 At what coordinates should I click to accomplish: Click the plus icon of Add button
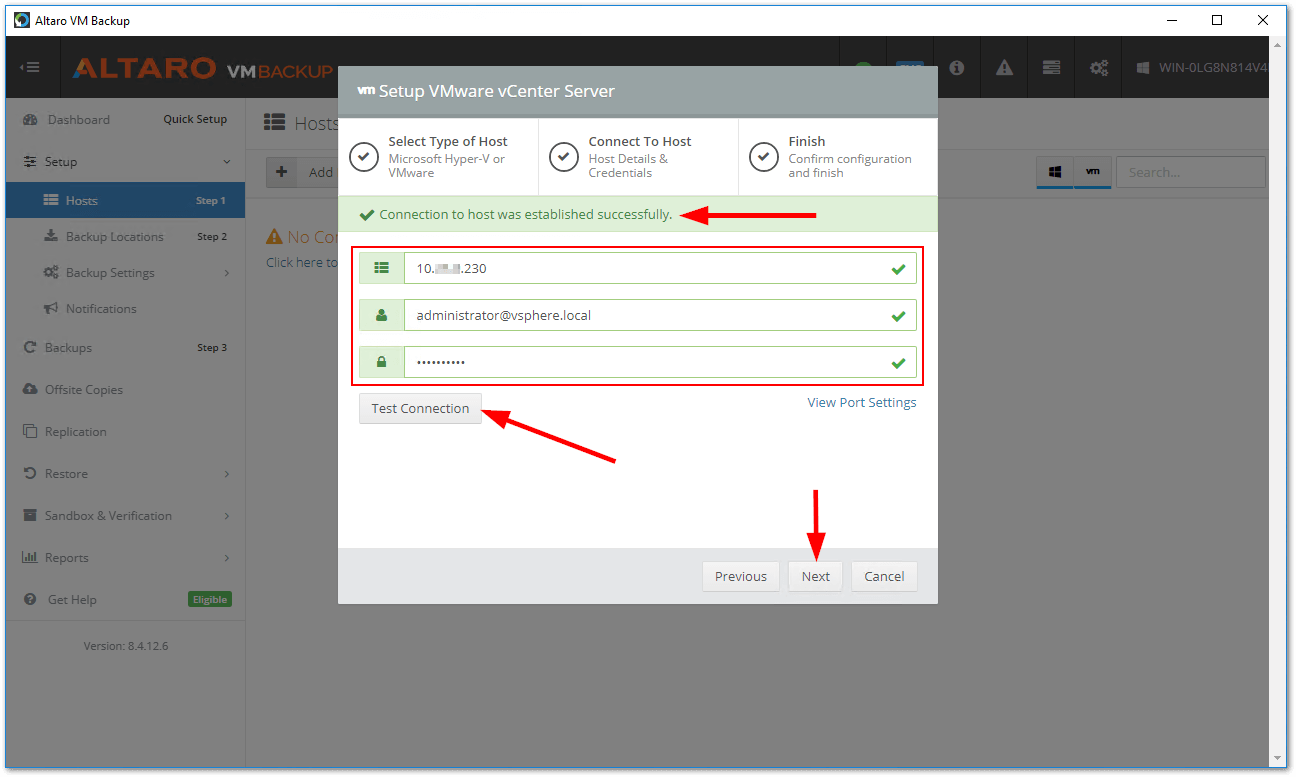coord(282,172)
